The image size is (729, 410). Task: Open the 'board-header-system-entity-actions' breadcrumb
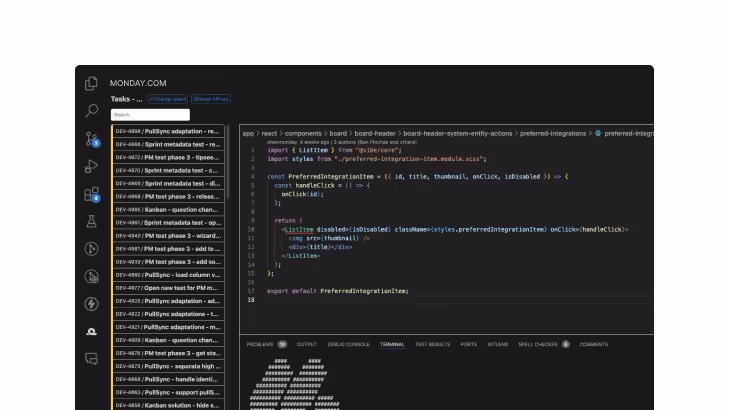pos(457,133)
